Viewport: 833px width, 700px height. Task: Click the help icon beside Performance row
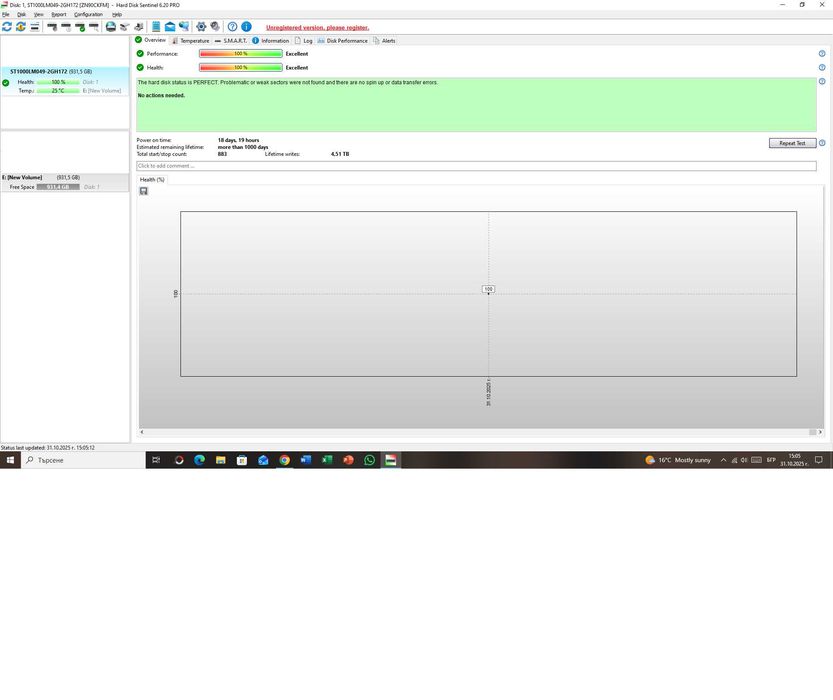822,54
